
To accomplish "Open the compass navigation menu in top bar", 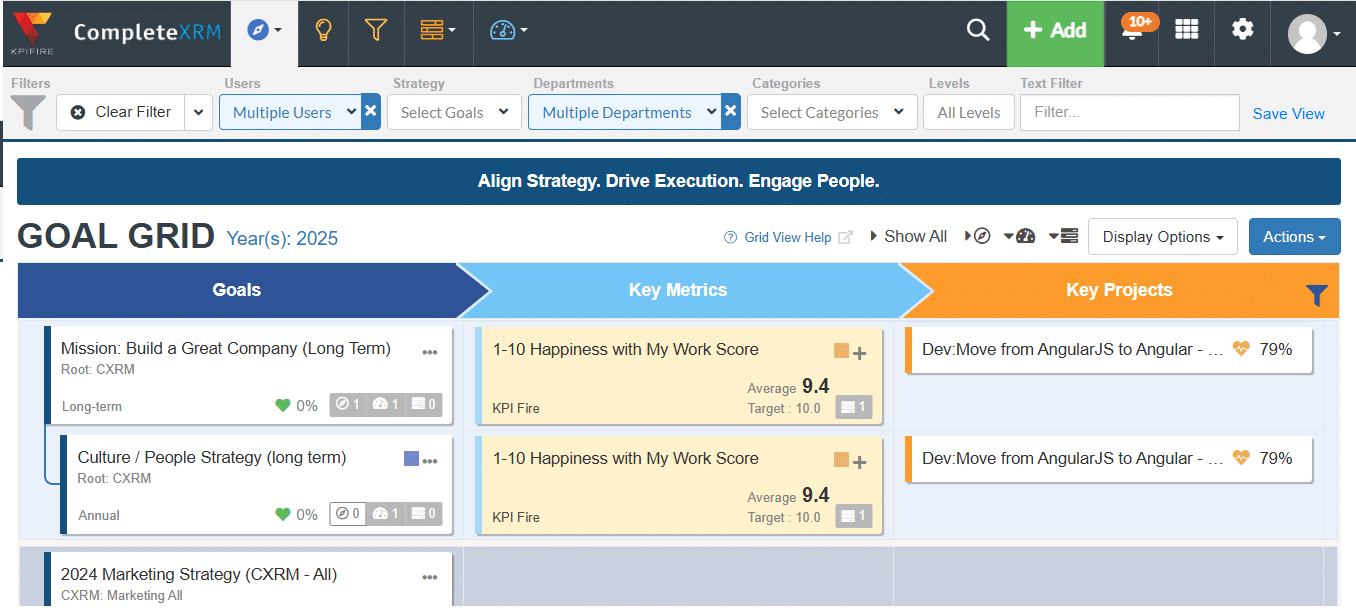I will (264, 31).
